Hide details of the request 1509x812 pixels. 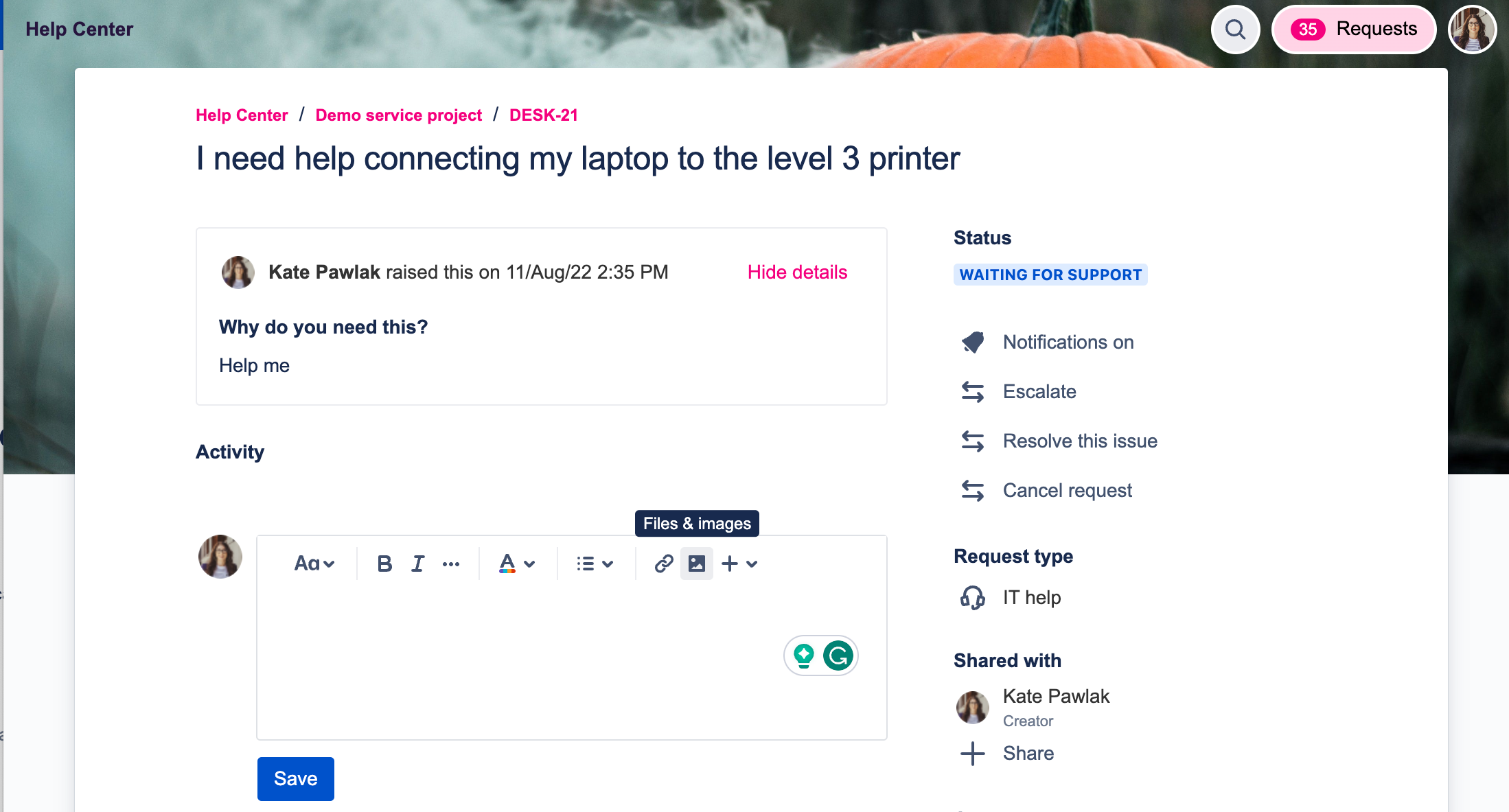click(x=797, y=272)
